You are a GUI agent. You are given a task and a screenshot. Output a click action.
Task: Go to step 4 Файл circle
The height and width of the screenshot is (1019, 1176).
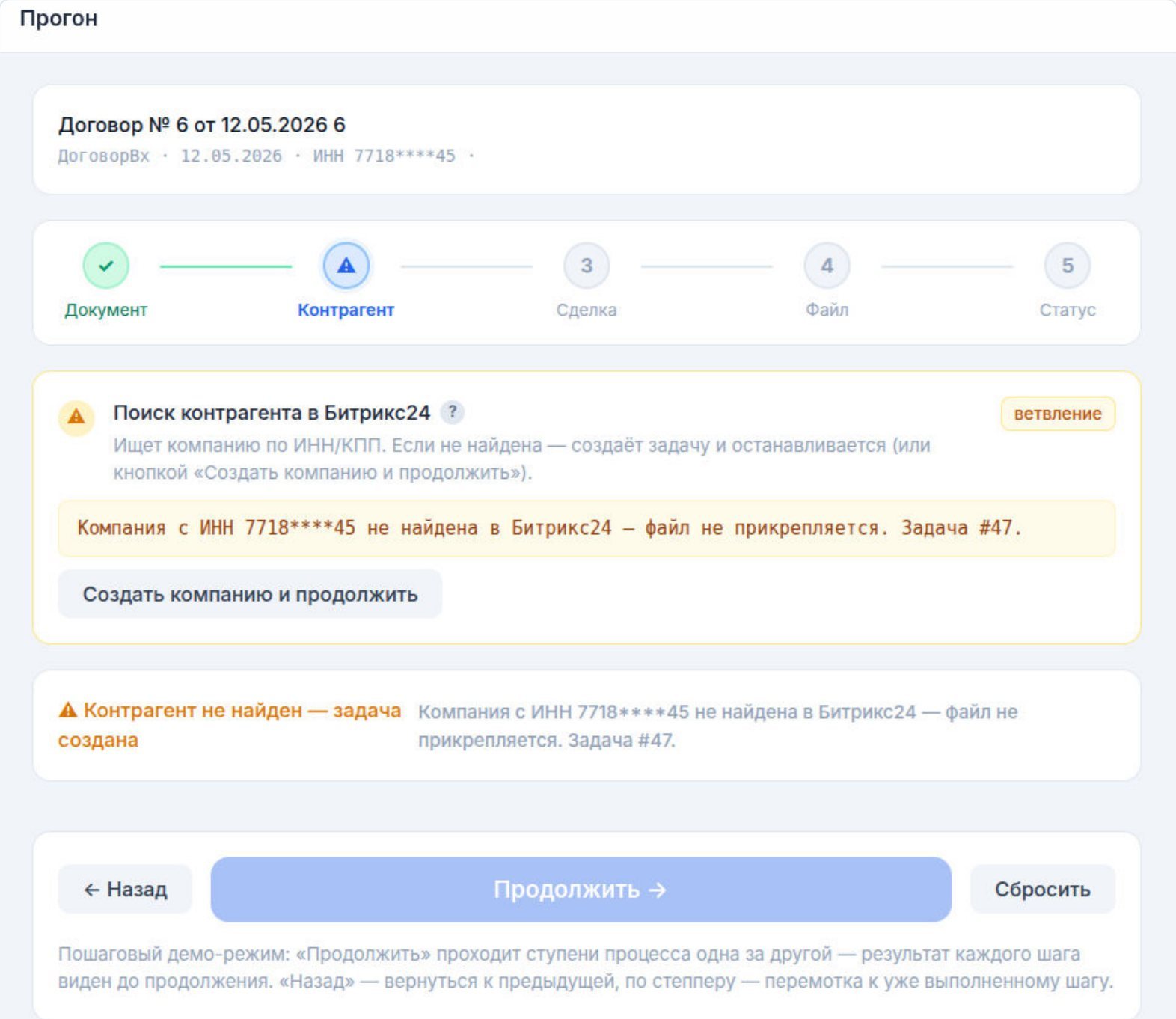(827, 266)
